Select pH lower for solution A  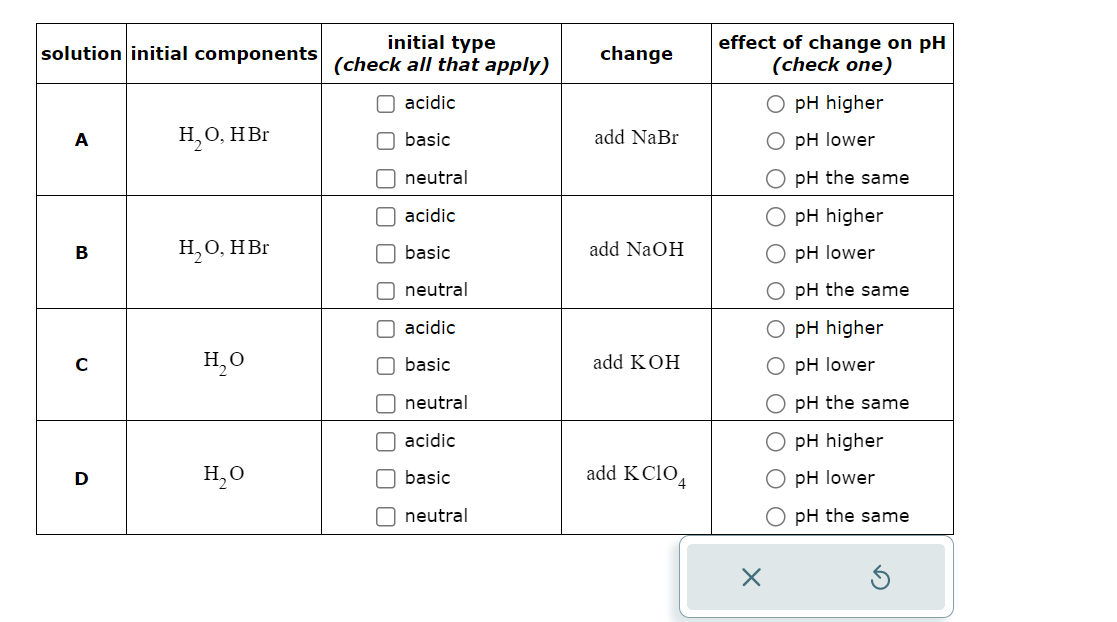776,140
